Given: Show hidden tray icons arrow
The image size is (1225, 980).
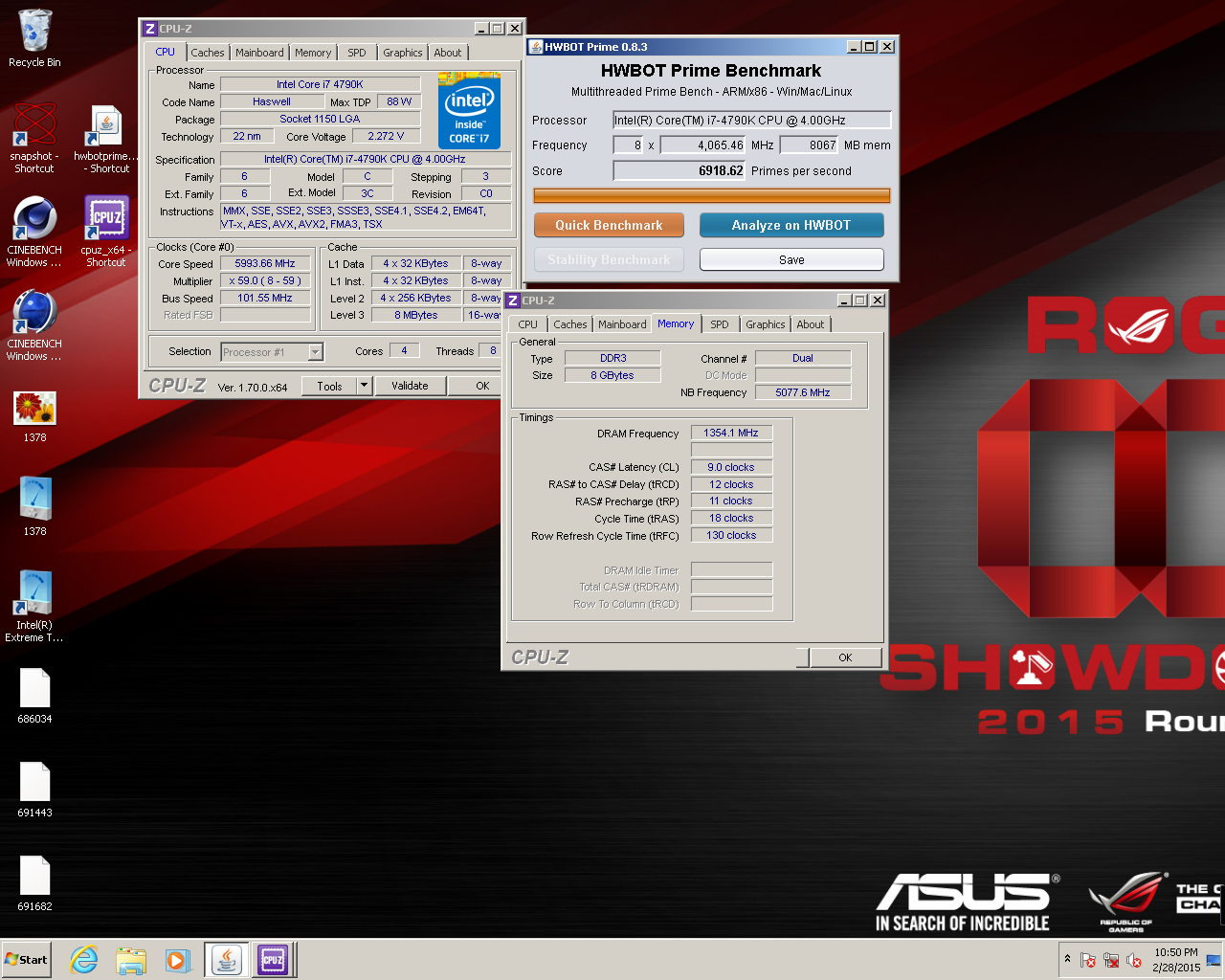Looking at the screenshot, I should click(x=1067, y=959).
